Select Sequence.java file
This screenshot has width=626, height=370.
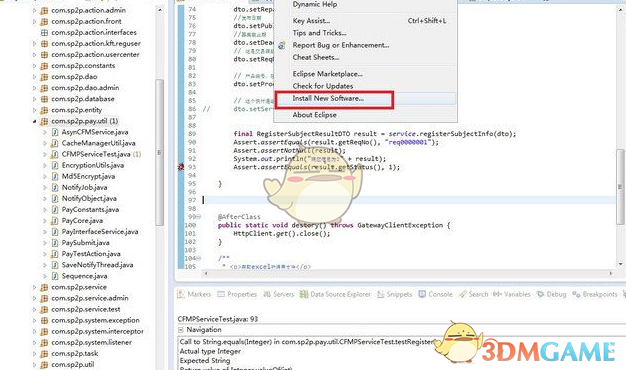(84, 276)
